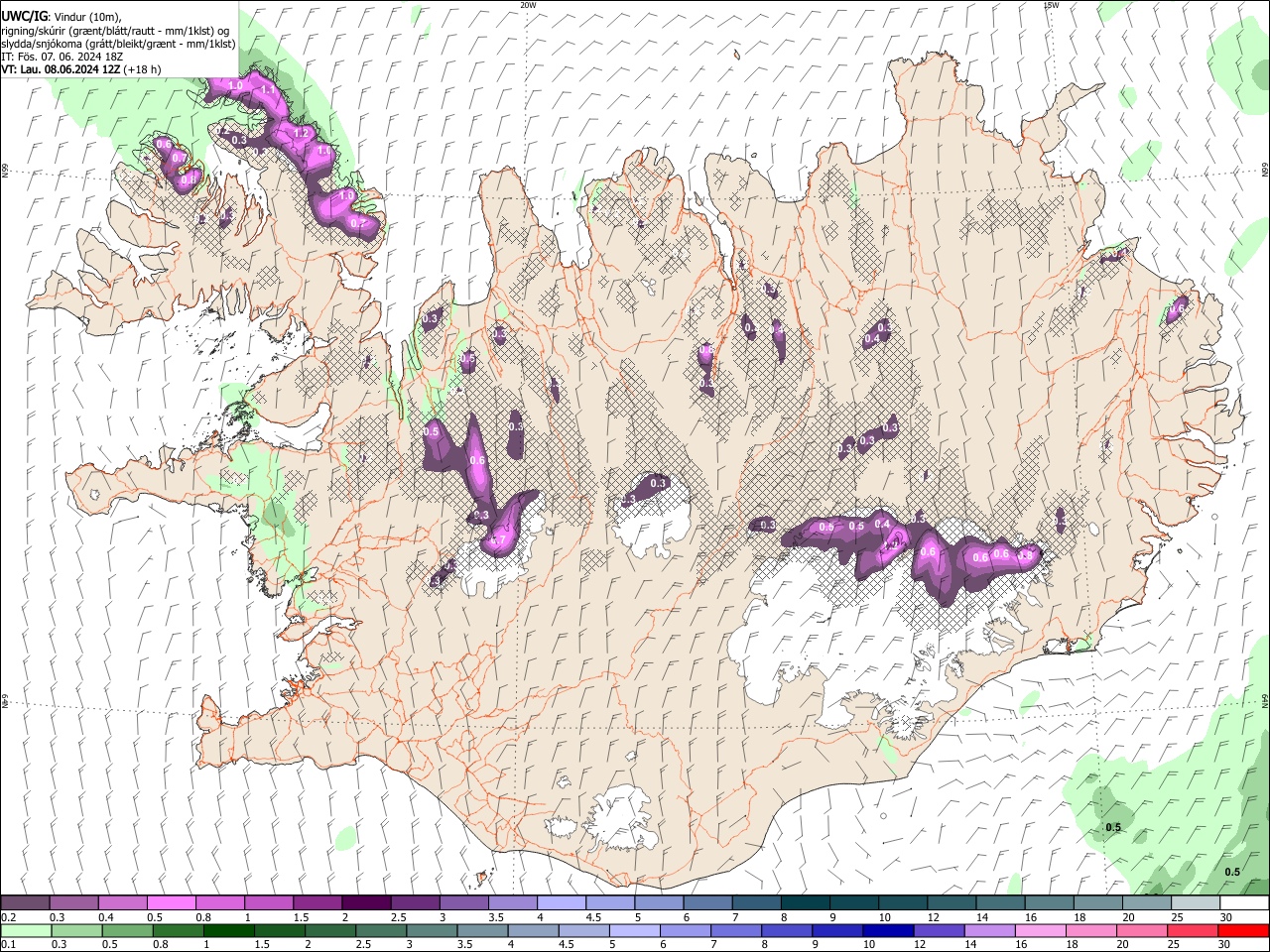Select the '2.5' label in the top legend row

point(398,917)
